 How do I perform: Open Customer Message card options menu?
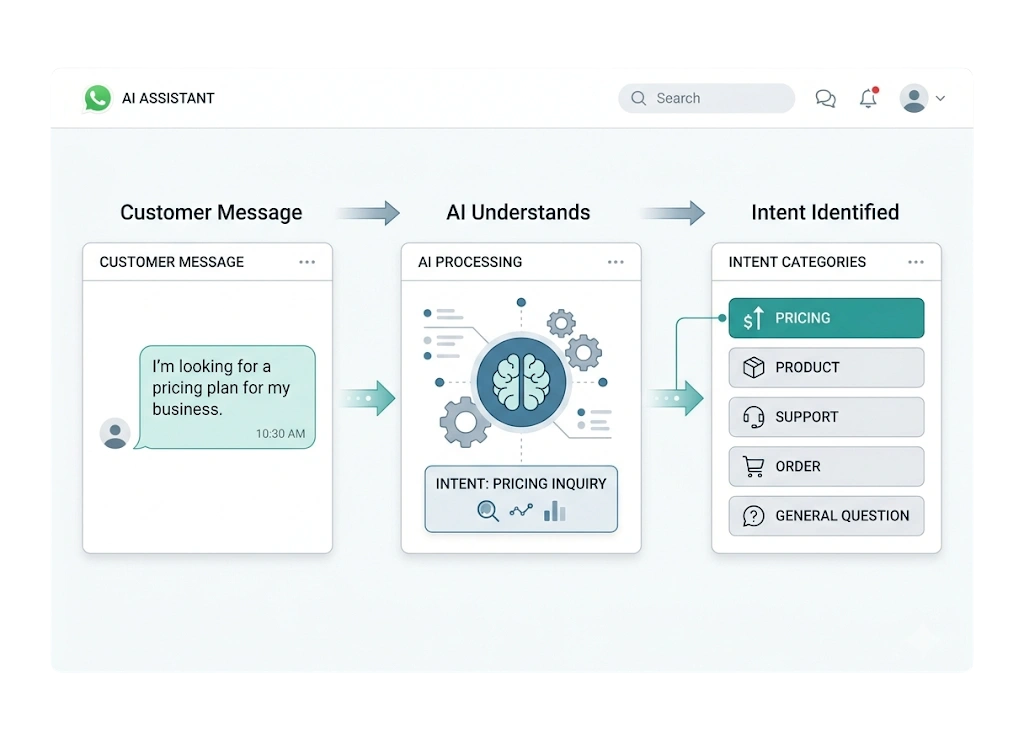pyautogui.click(x=307, y=262)
